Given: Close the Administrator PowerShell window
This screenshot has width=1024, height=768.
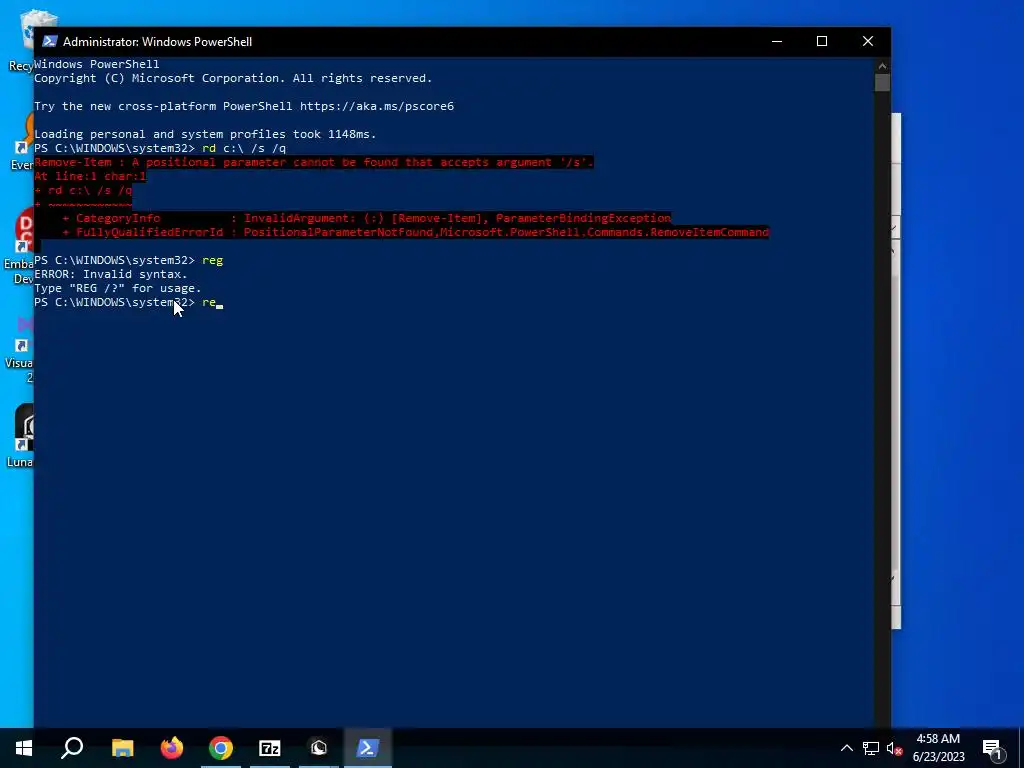Looking at the screenshot, I should [868, 41].
